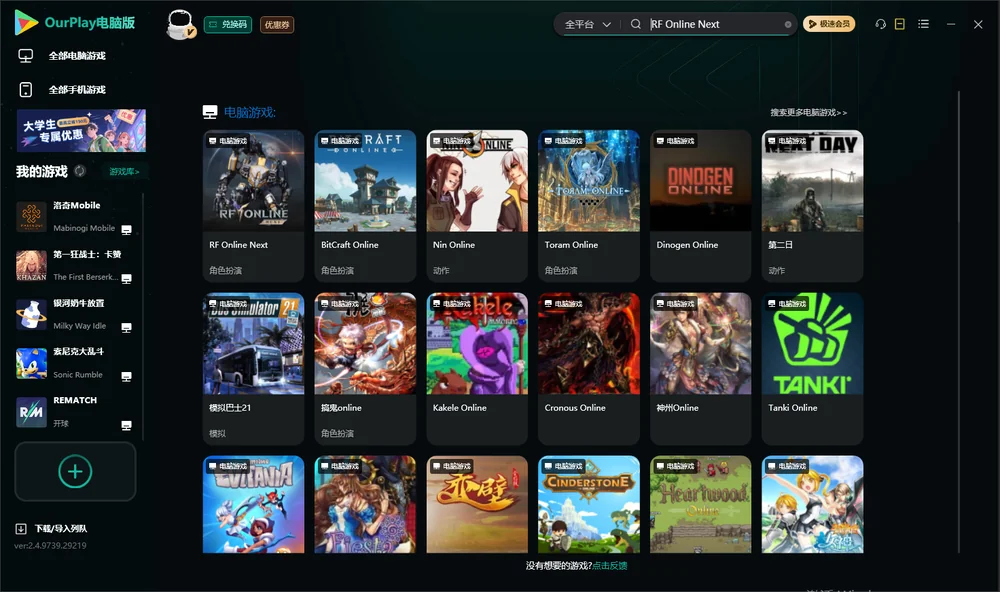Click the phone icon beside 全部手机游戏
Screen dimensions: 1000x592
point(26,90)
